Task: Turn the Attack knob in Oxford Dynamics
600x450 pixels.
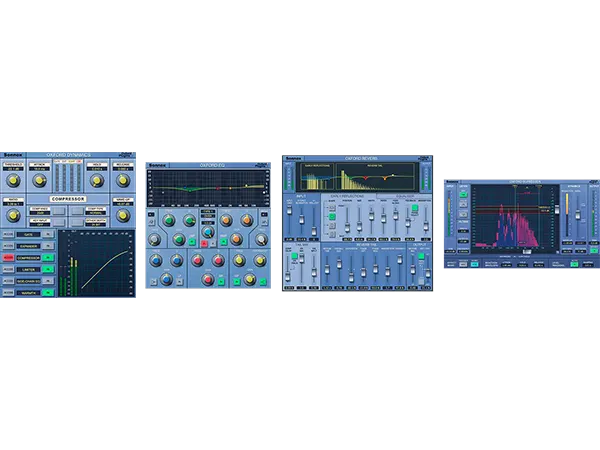Action: [39, 180]
